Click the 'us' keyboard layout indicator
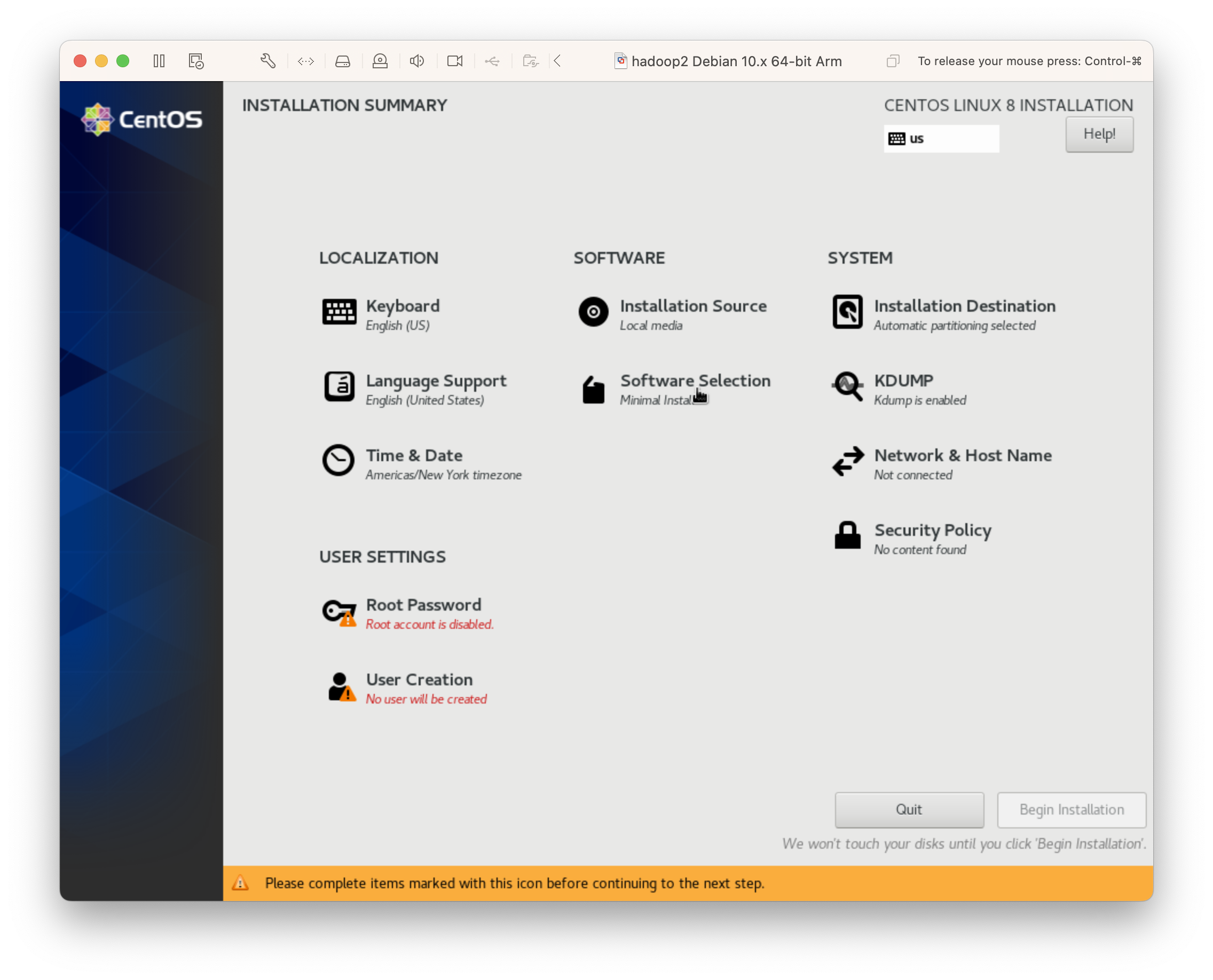Viewport: 1213px width, 980px height. [940, 138]
